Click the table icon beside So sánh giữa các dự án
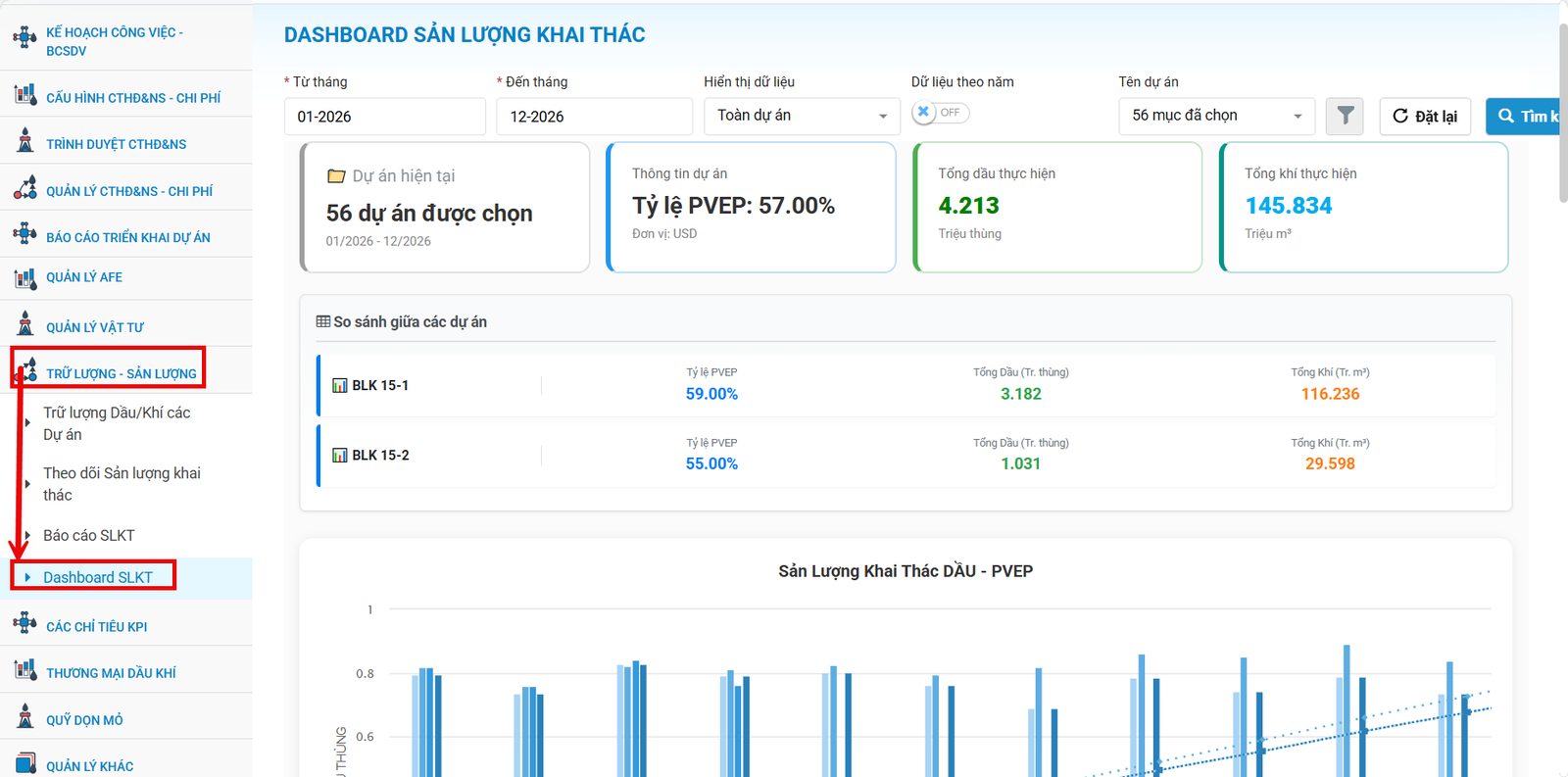1568x777 pixels. click(323, 321)
